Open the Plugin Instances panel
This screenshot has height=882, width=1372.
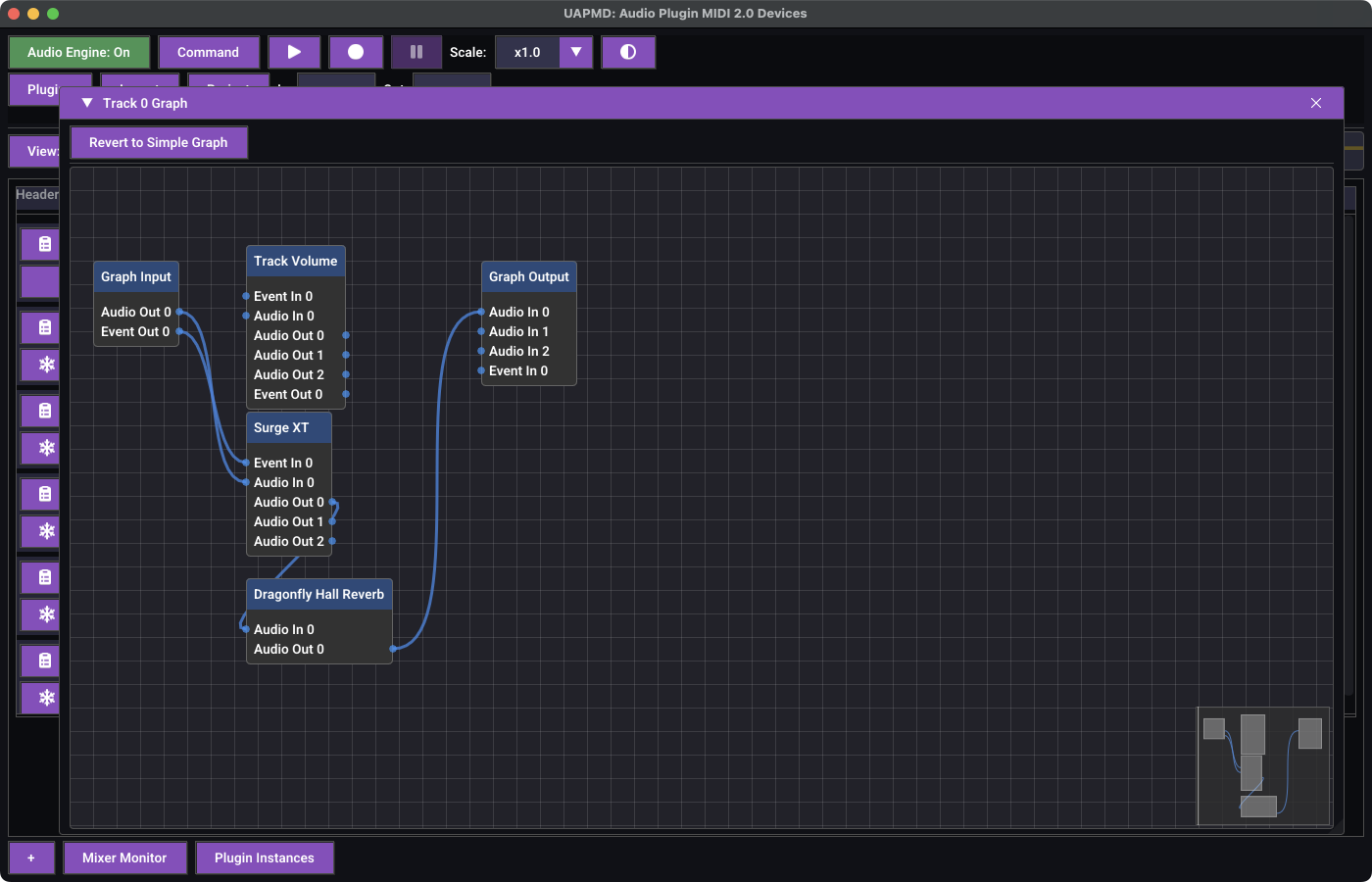[265, 857]
